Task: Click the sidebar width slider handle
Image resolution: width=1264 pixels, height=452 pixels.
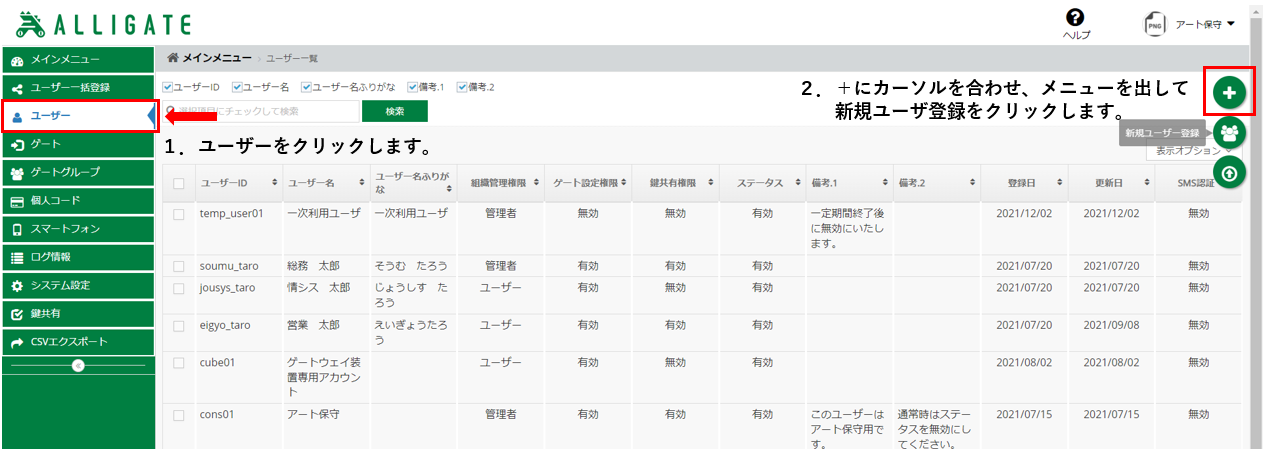Action: (78, 366)
